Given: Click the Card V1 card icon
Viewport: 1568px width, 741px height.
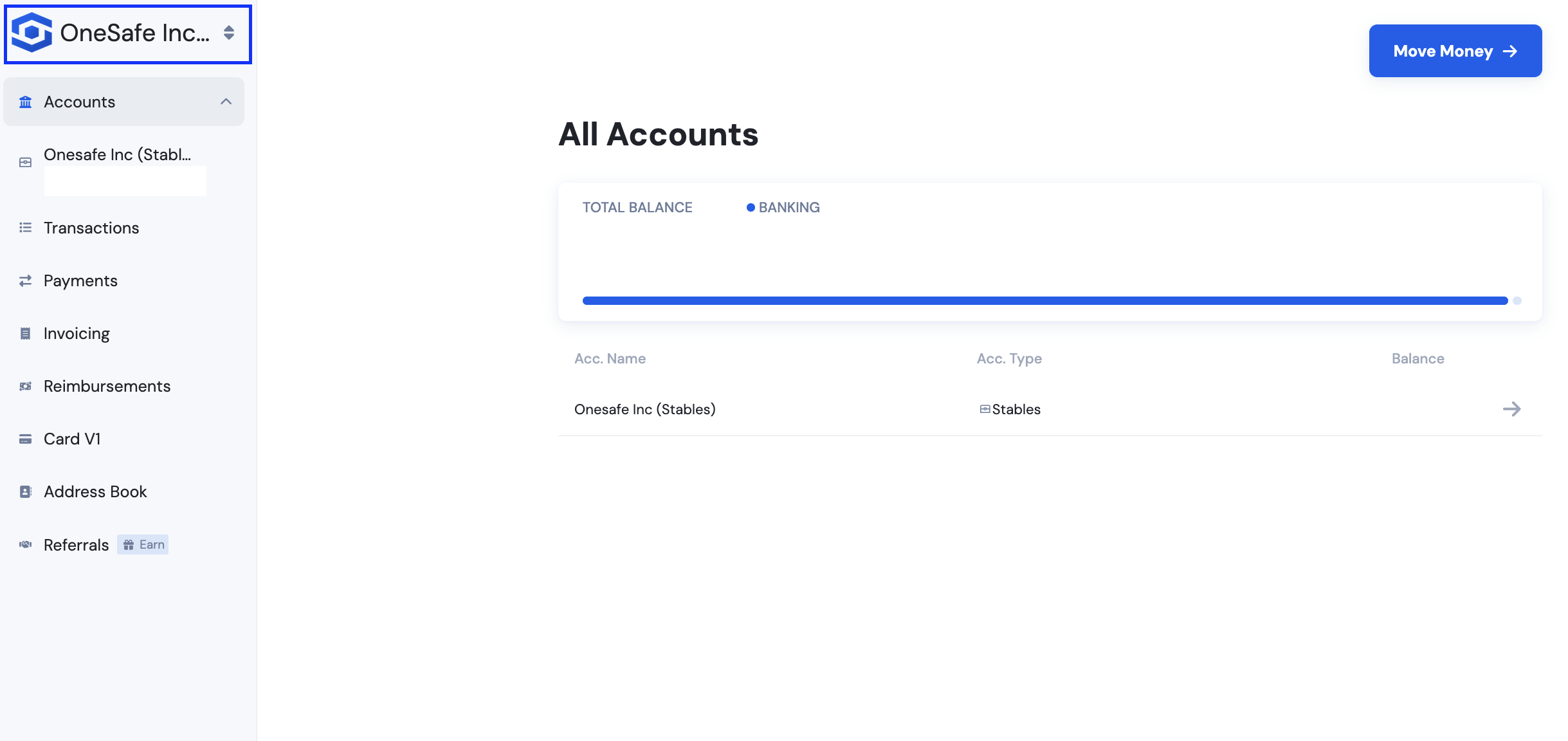Looking at the screenshot, I should [x=26, y=439].
